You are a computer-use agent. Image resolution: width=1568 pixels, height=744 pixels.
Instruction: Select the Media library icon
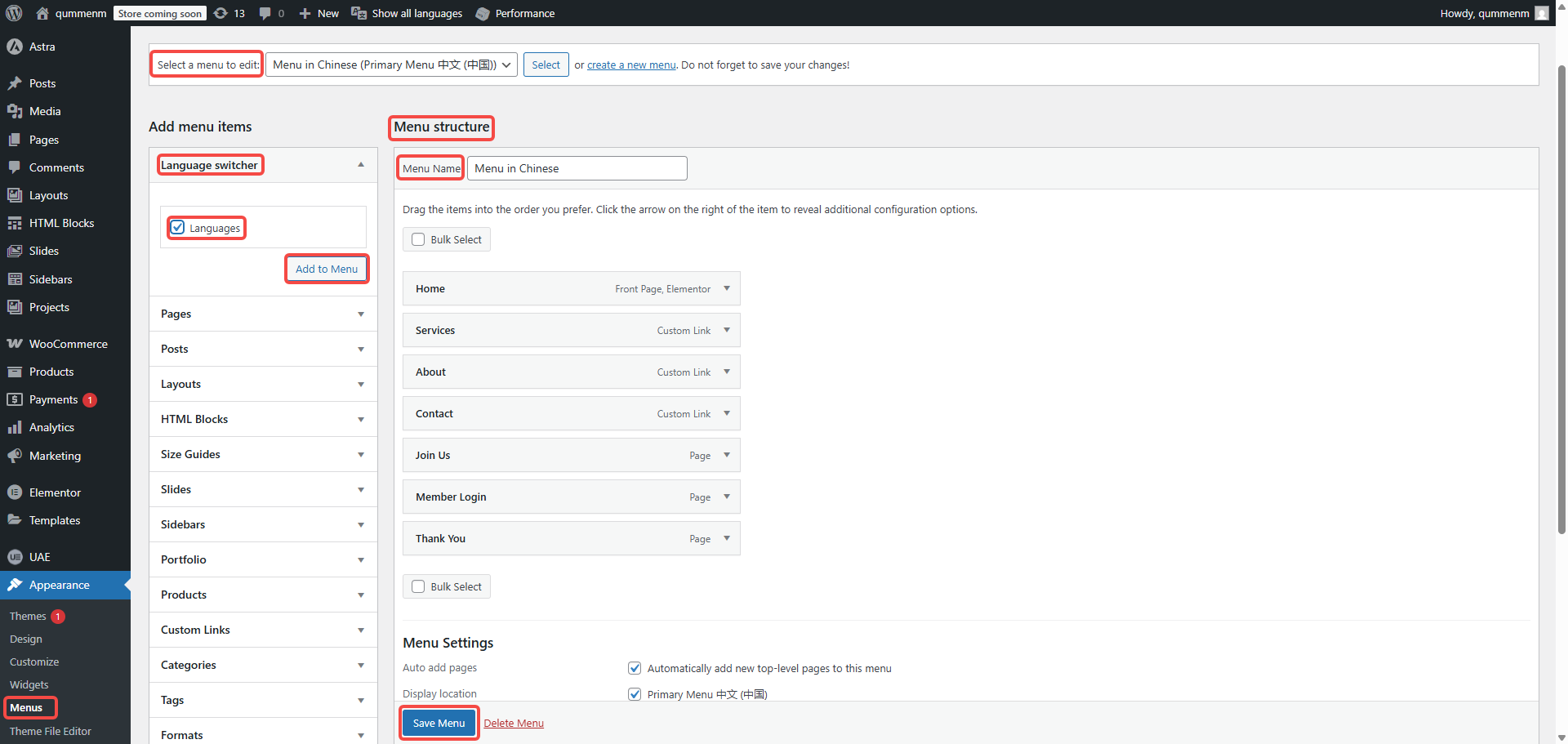pyautogui.click(x=16, y=111)
